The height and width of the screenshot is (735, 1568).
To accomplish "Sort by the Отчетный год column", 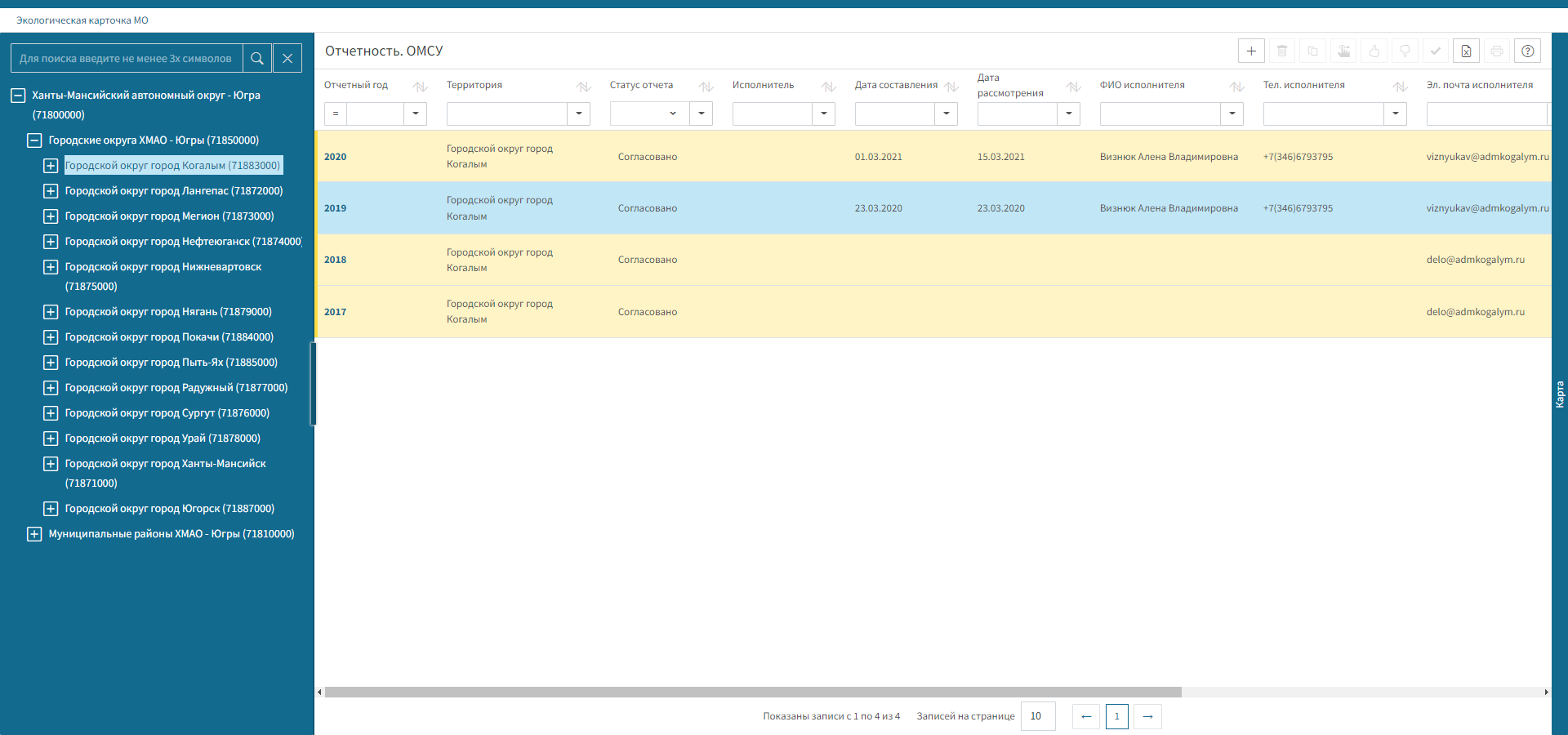I will pyautogui.click(x=420, y=87).
